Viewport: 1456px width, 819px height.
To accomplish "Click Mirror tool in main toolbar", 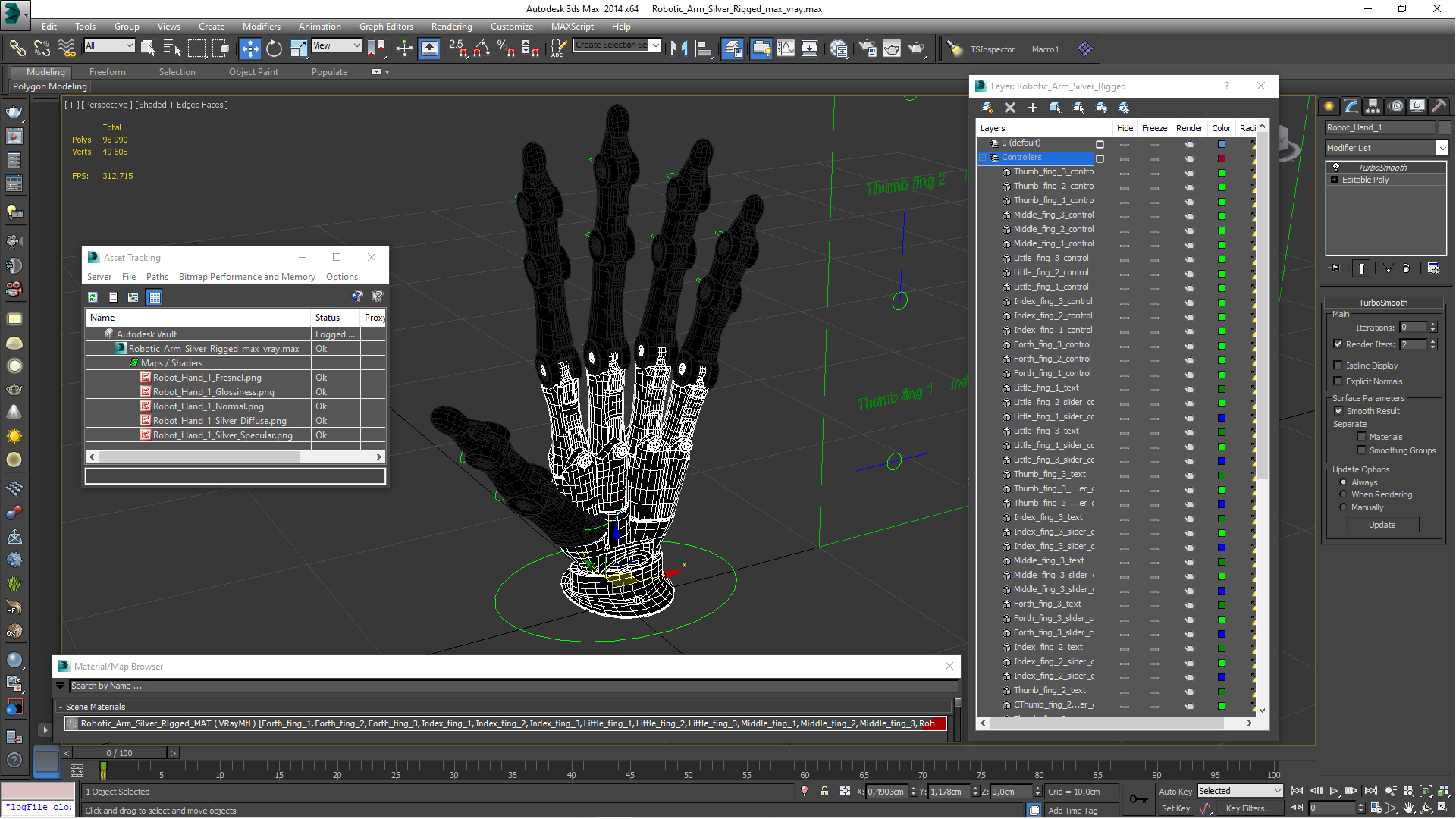I will [x=679, y=49].
